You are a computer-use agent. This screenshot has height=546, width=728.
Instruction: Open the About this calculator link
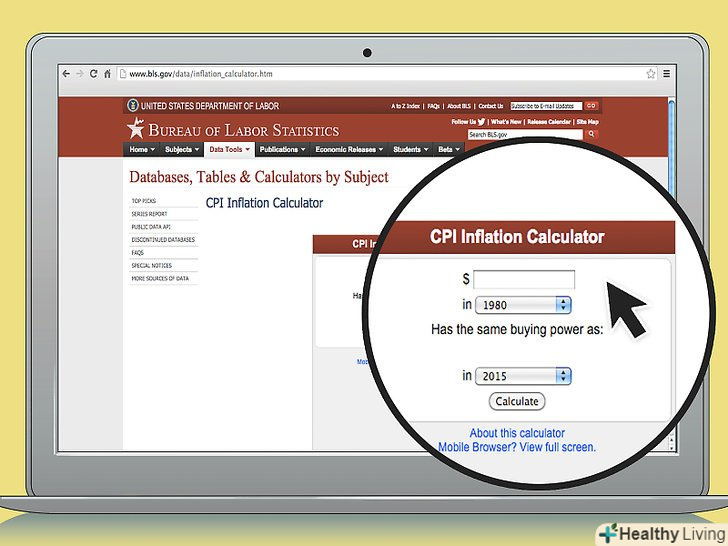coord(517,433)
